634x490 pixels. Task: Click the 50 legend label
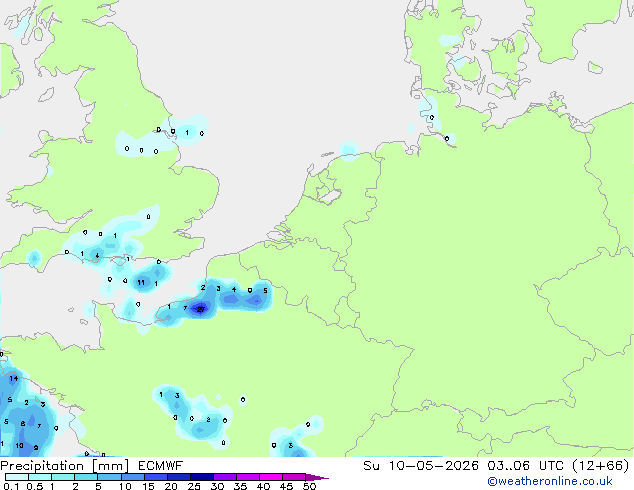tap(310, 486)
